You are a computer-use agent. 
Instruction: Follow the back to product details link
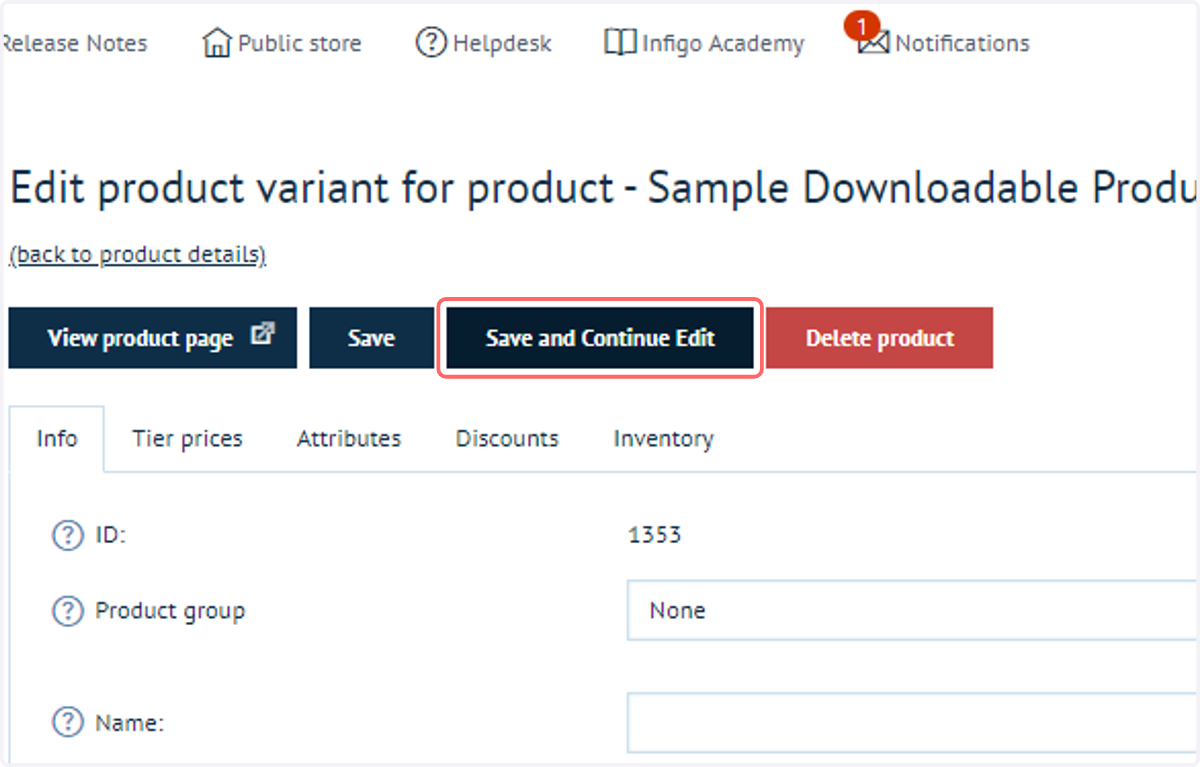(x=138, y=255)
